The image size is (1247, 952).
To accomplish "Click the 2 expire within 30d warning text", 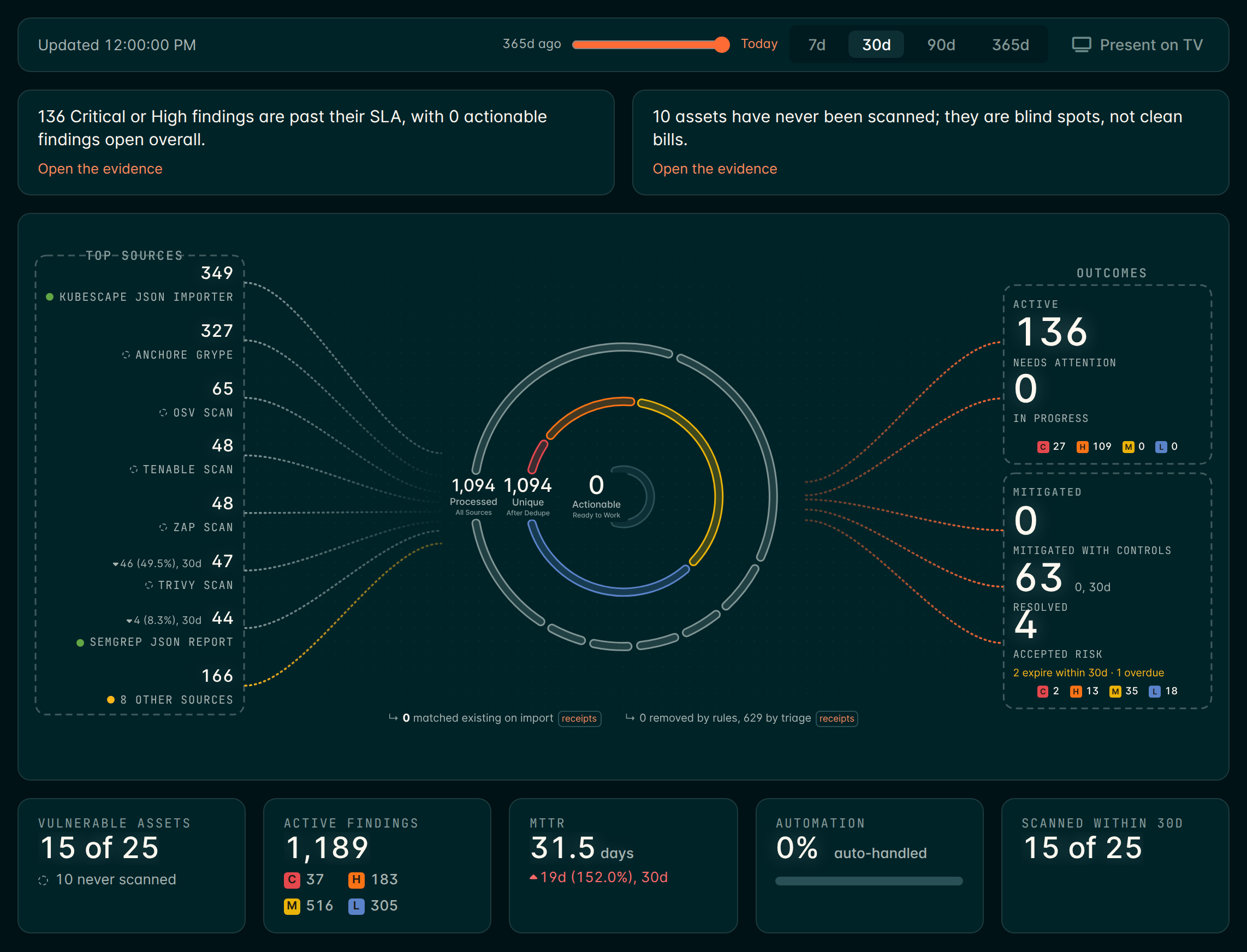I will (1088, 673).
